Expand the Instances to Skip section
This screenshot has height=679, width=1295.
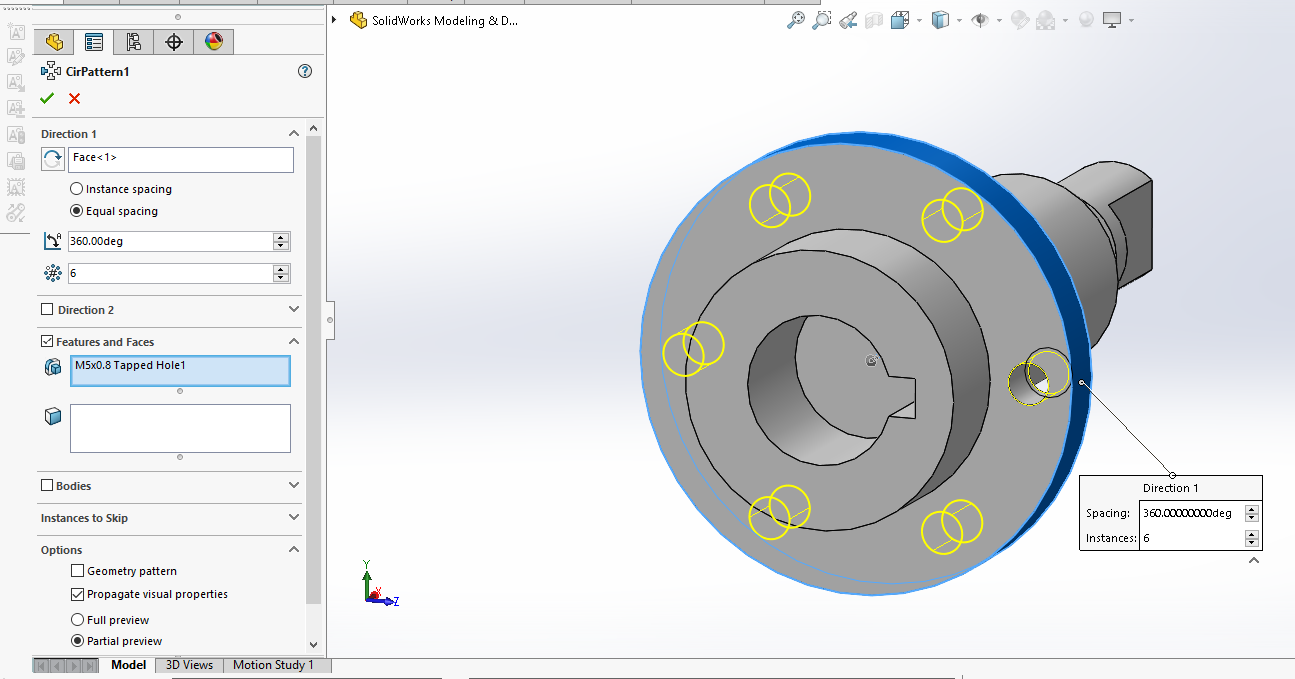(293, 518)
